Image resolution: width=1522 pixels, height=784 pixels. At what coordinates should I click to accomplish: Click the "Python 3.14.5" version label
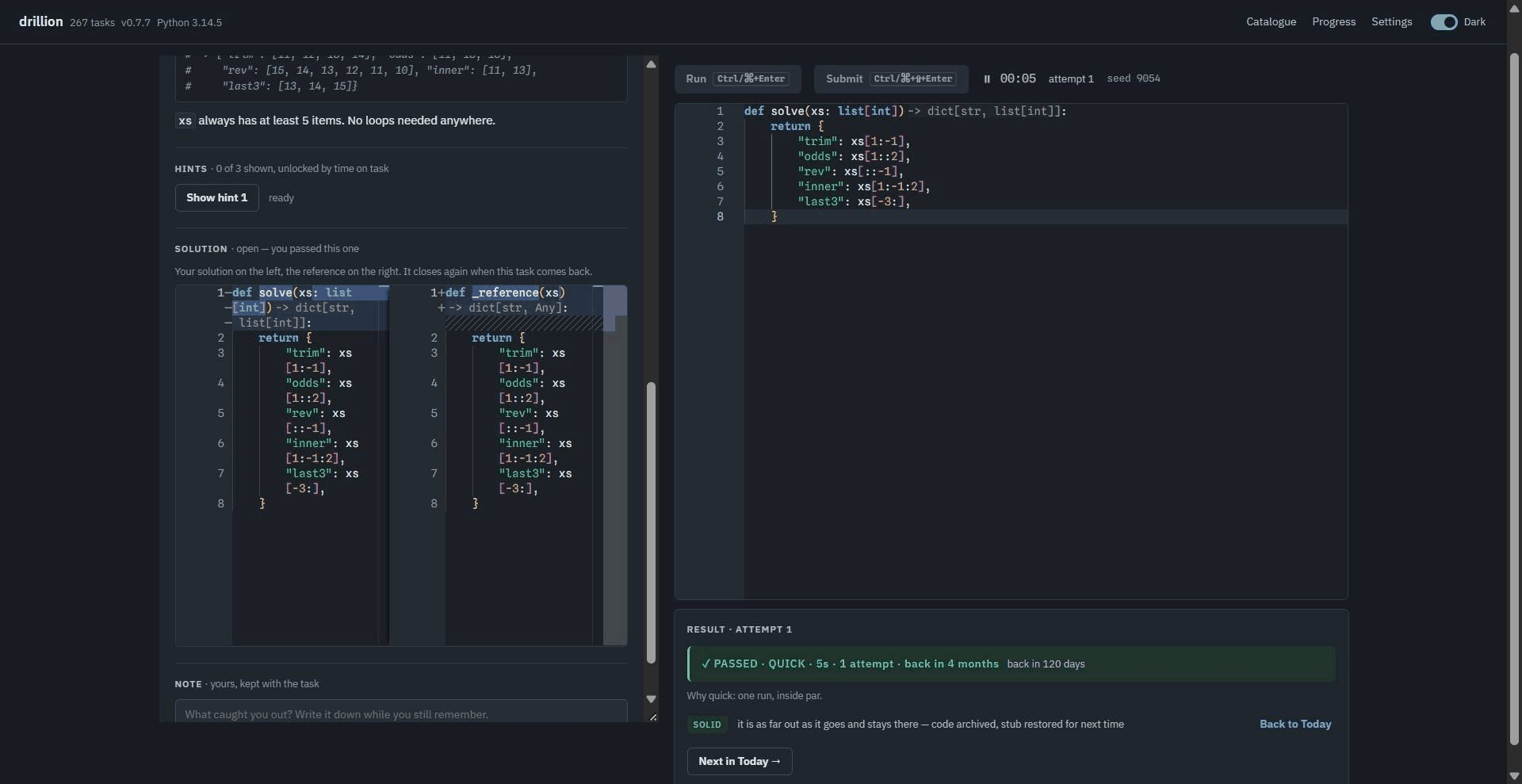(189, 23)
